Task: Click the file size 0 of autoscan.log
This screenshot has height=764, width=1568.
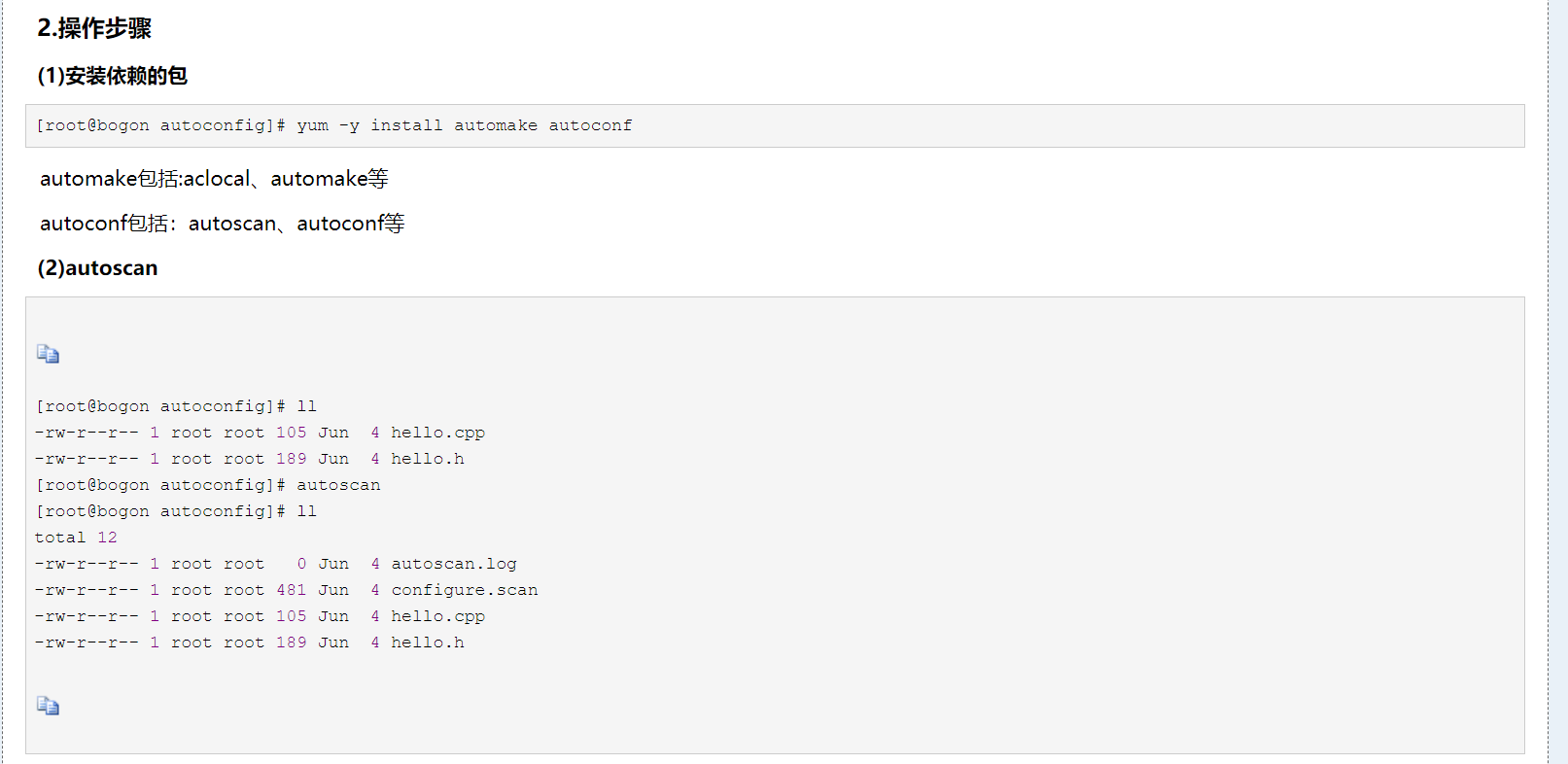Action: coord(301,564)
